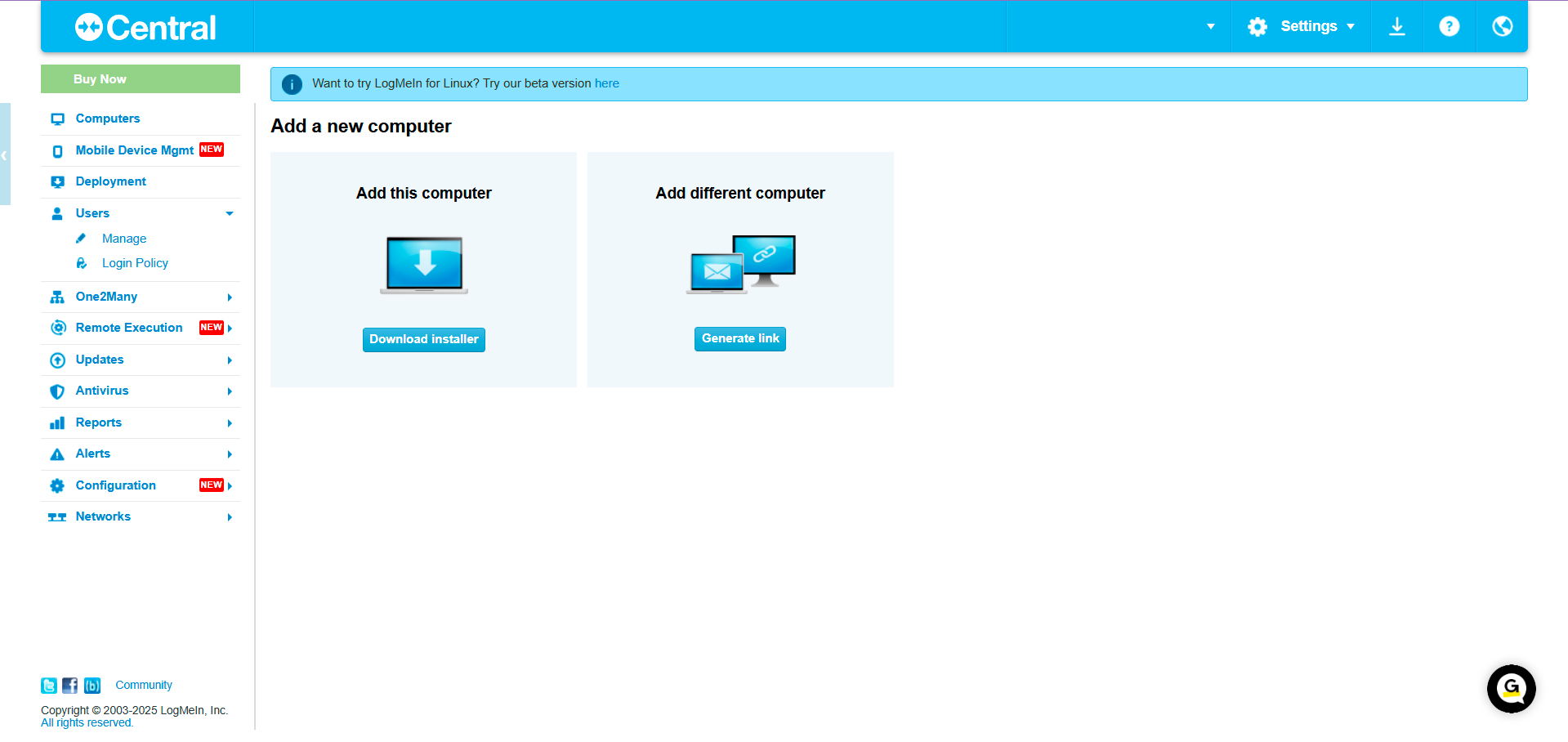Click the info icon in Linux banner
1568x742 pixels.
click(292, 84)
